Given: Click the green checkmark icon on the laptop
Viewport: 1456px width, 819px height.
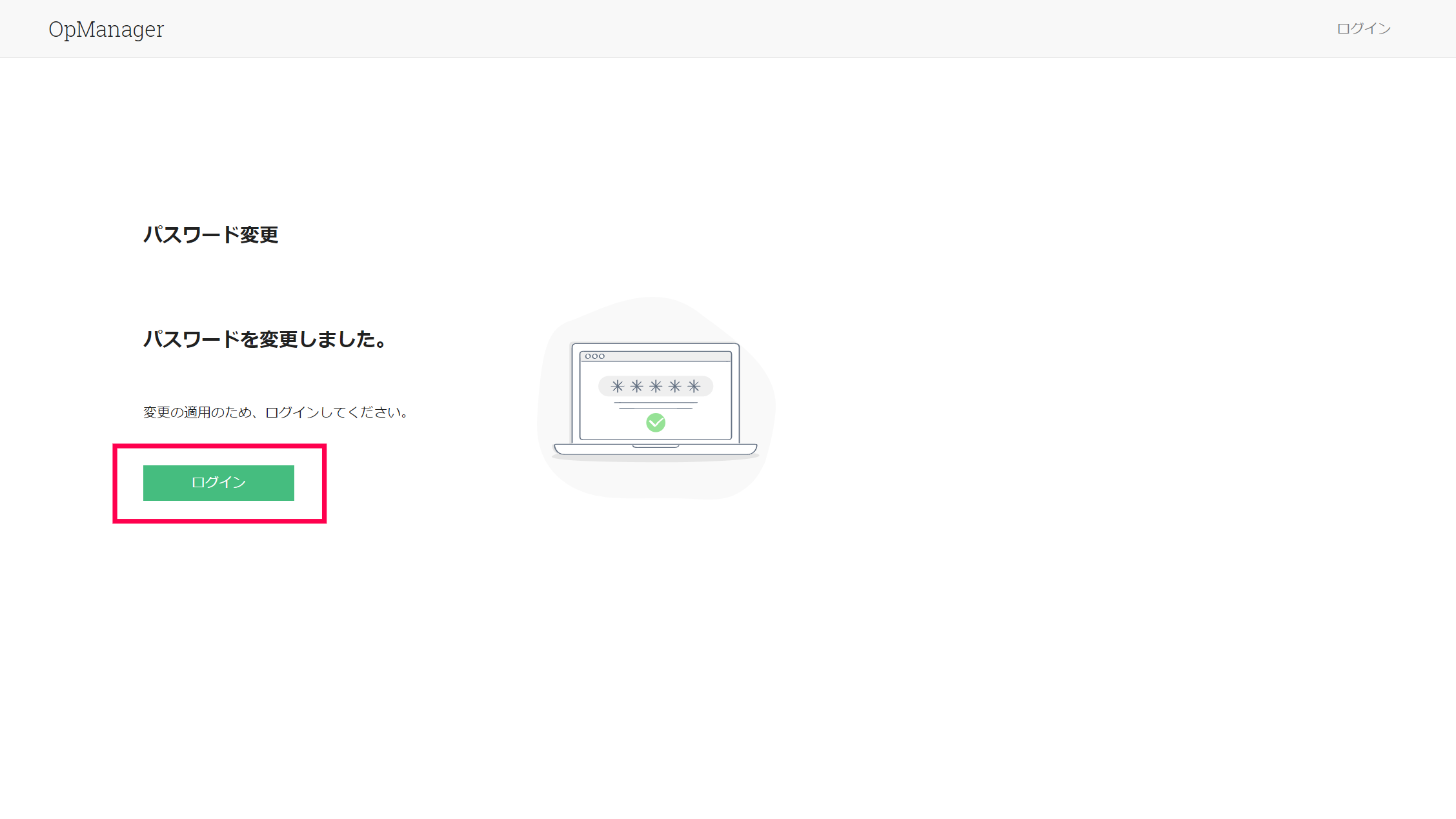Looking at the screenshot, I should coord(656,423).
